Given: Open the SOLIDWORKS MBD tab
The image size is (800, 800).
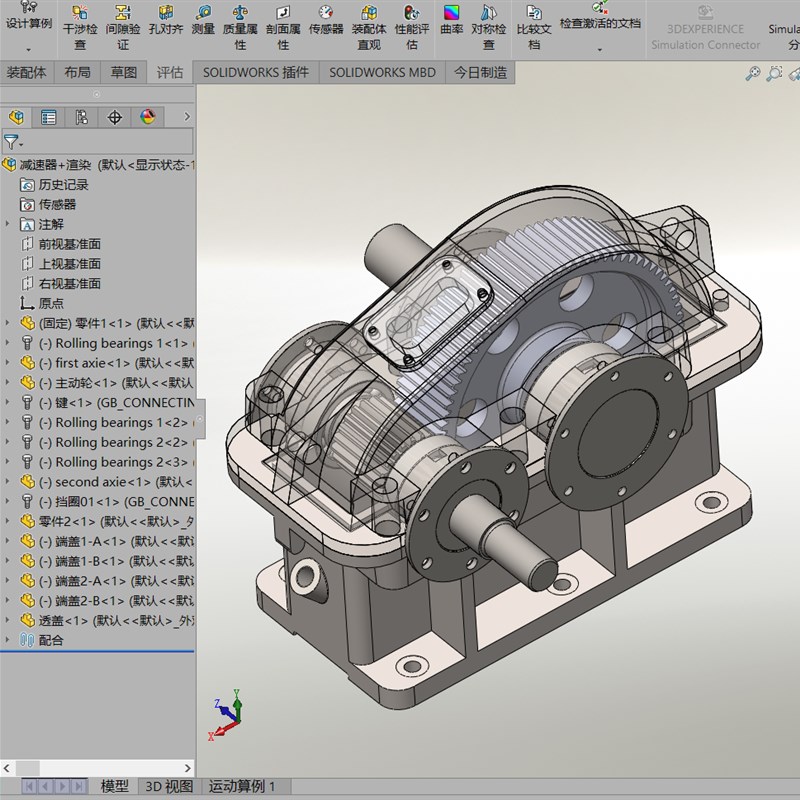Looking at the screenshot, I should (382, 72).
